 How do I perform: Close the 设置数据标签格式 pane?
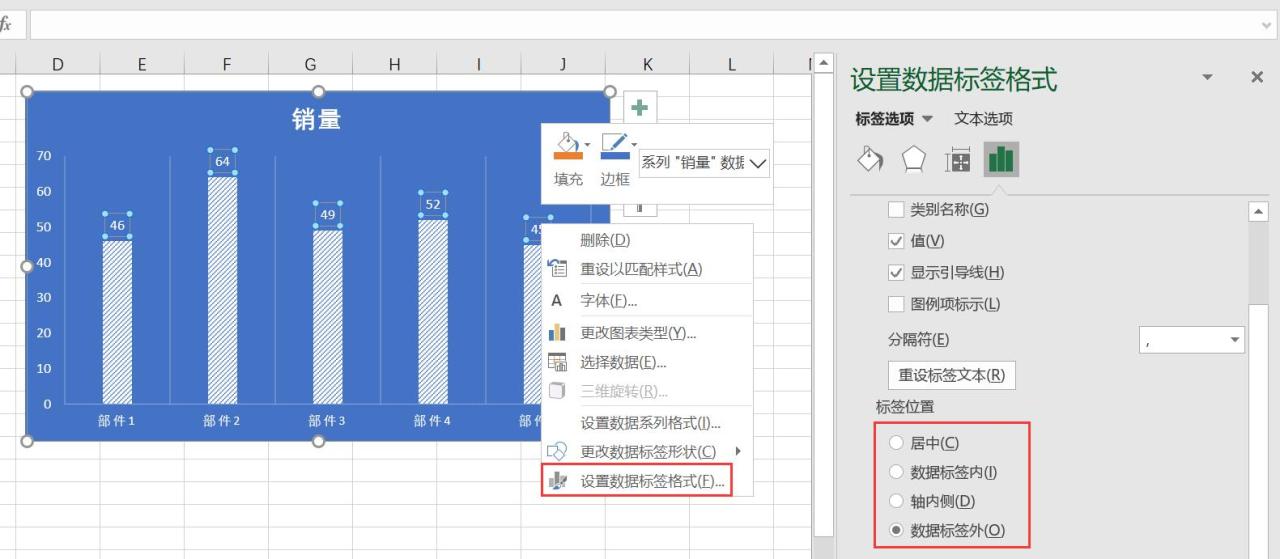1257,77
